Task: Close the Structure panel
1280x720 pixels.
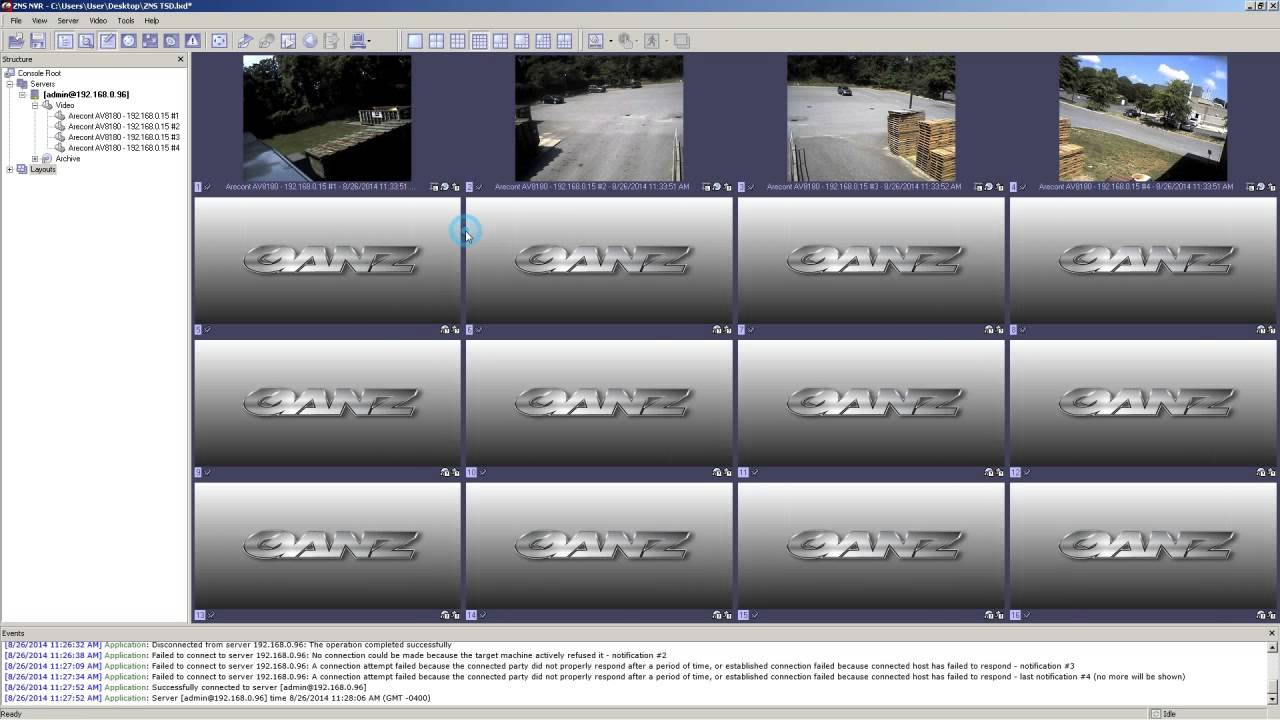Action: 181,60
